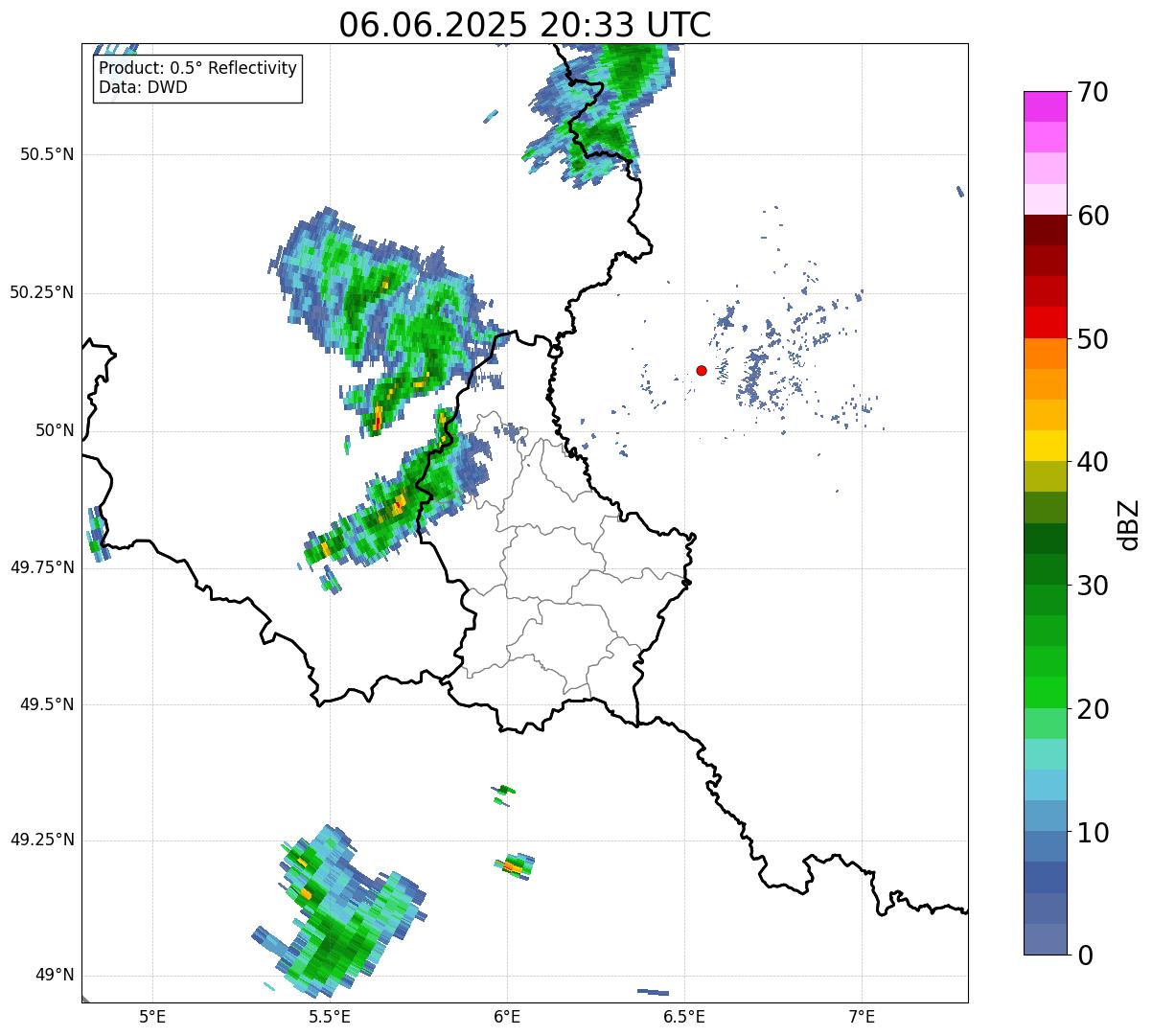1152x1036 pixels.
Task: Click the colorbar 20 tick label
Action: point(1093,709)
